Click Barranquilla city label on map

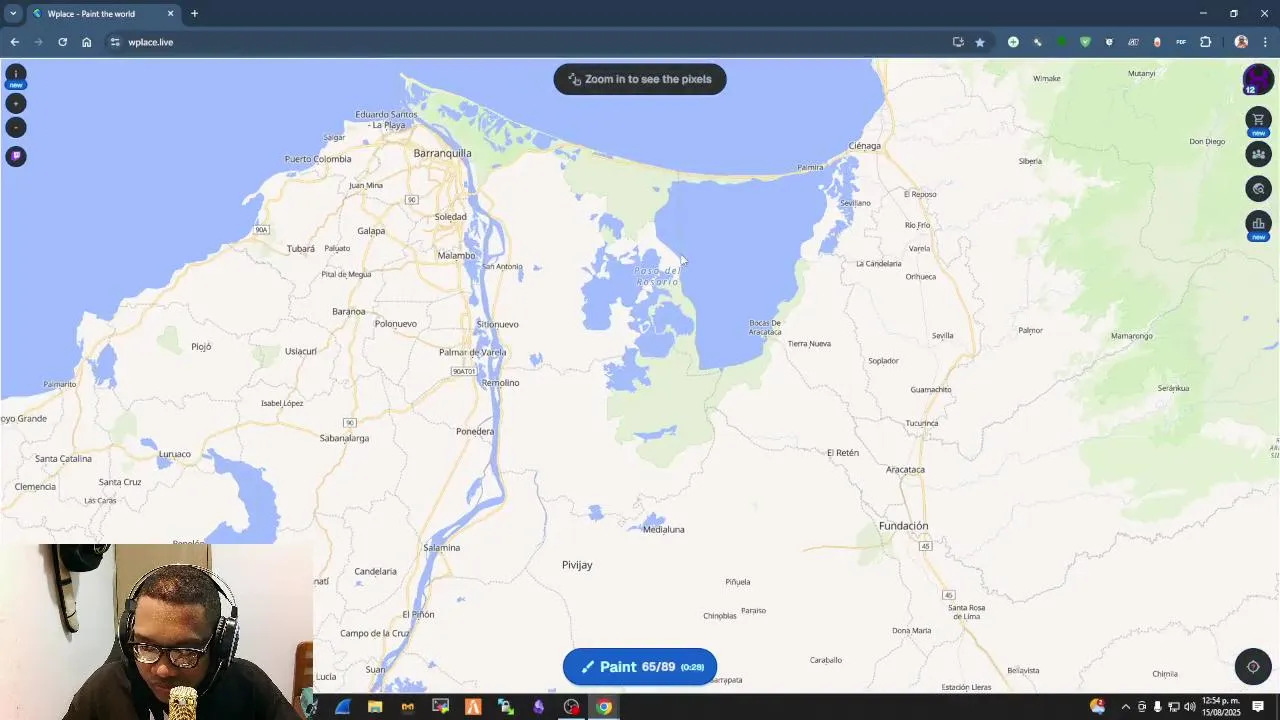click(x=442, y=153)
